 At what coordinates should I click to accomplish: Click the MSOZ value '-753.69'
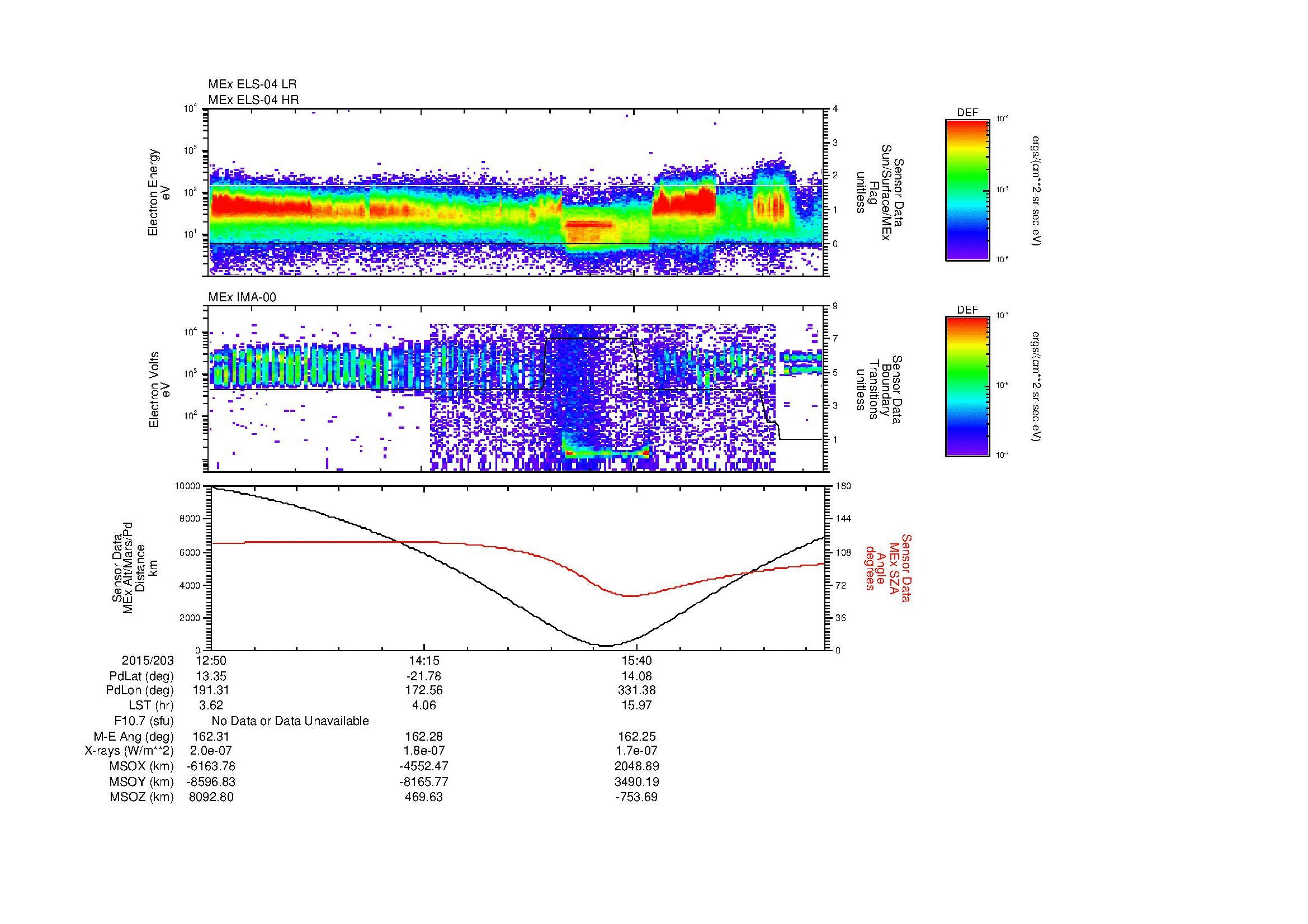coord(637,797)
